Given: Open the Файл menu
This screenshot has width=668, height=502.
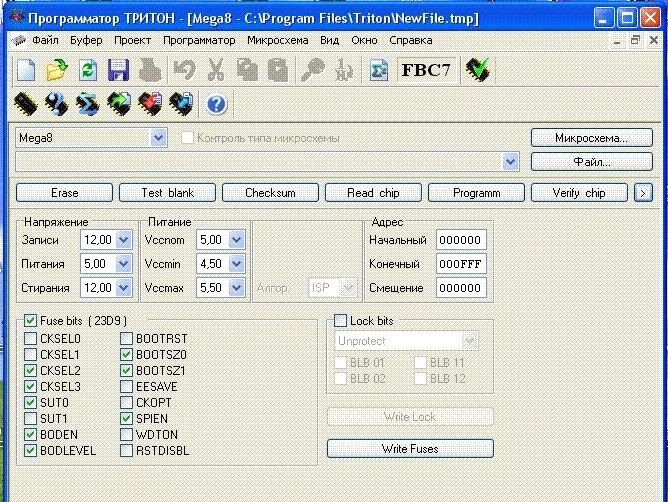Looking at the screenshot, I should tap(46, 40).
